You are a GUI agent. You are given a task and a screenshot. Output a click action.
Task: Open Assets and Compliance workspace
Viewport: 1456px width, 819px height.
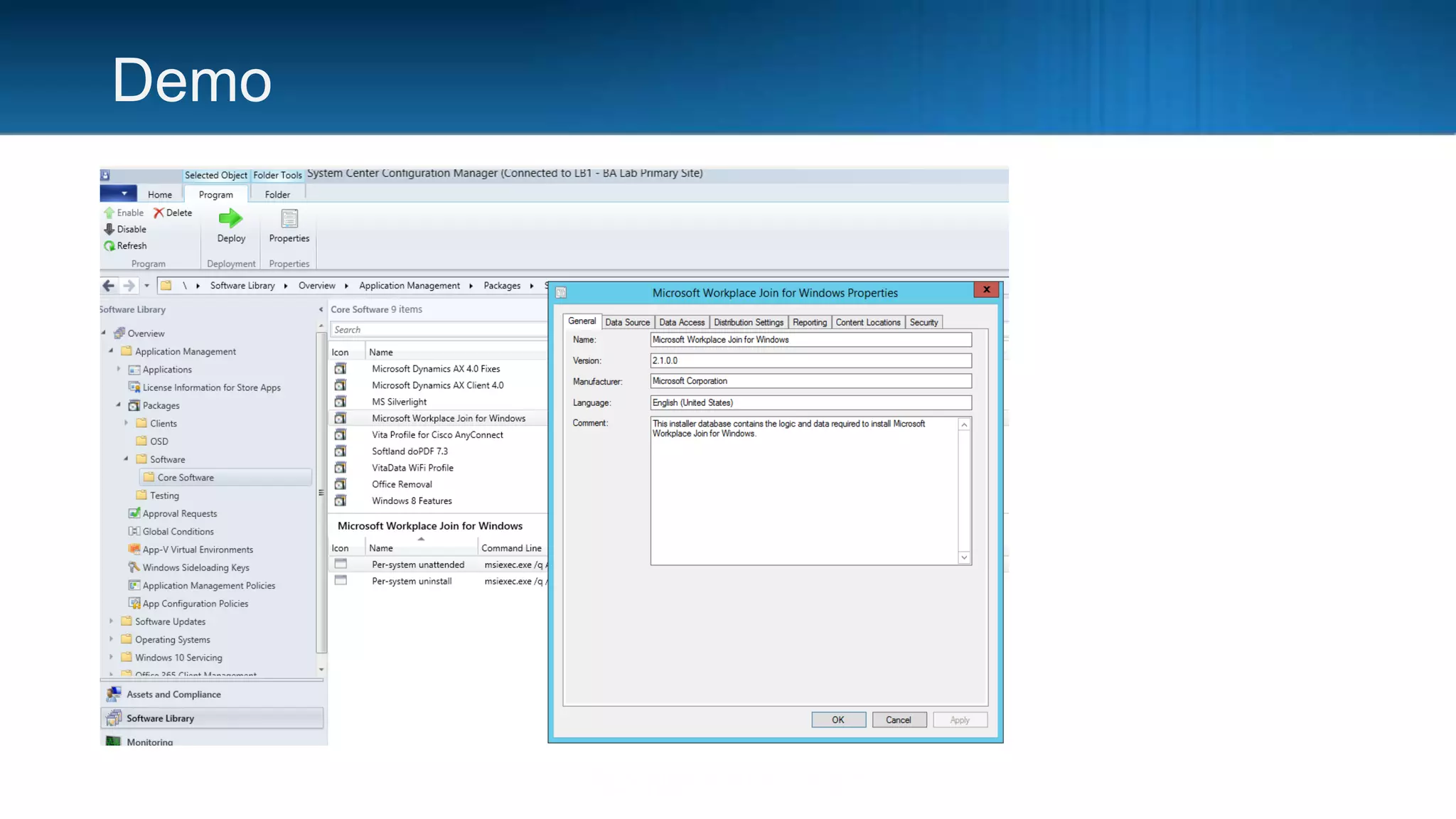coord(173,695)
